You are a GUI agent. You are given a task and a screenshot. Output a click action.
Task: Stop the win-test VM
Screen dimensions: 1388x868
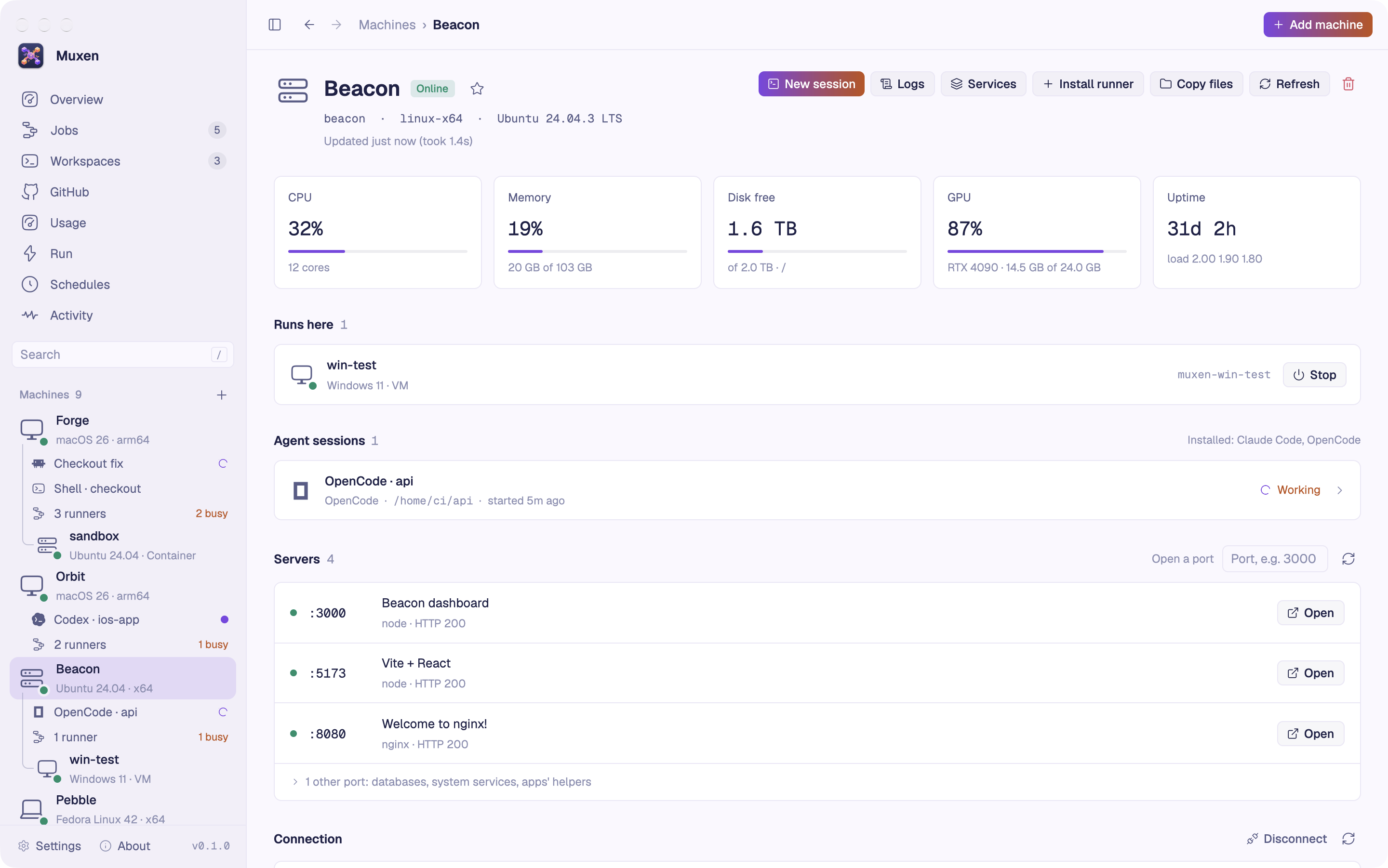click(x=1314, y=375)
